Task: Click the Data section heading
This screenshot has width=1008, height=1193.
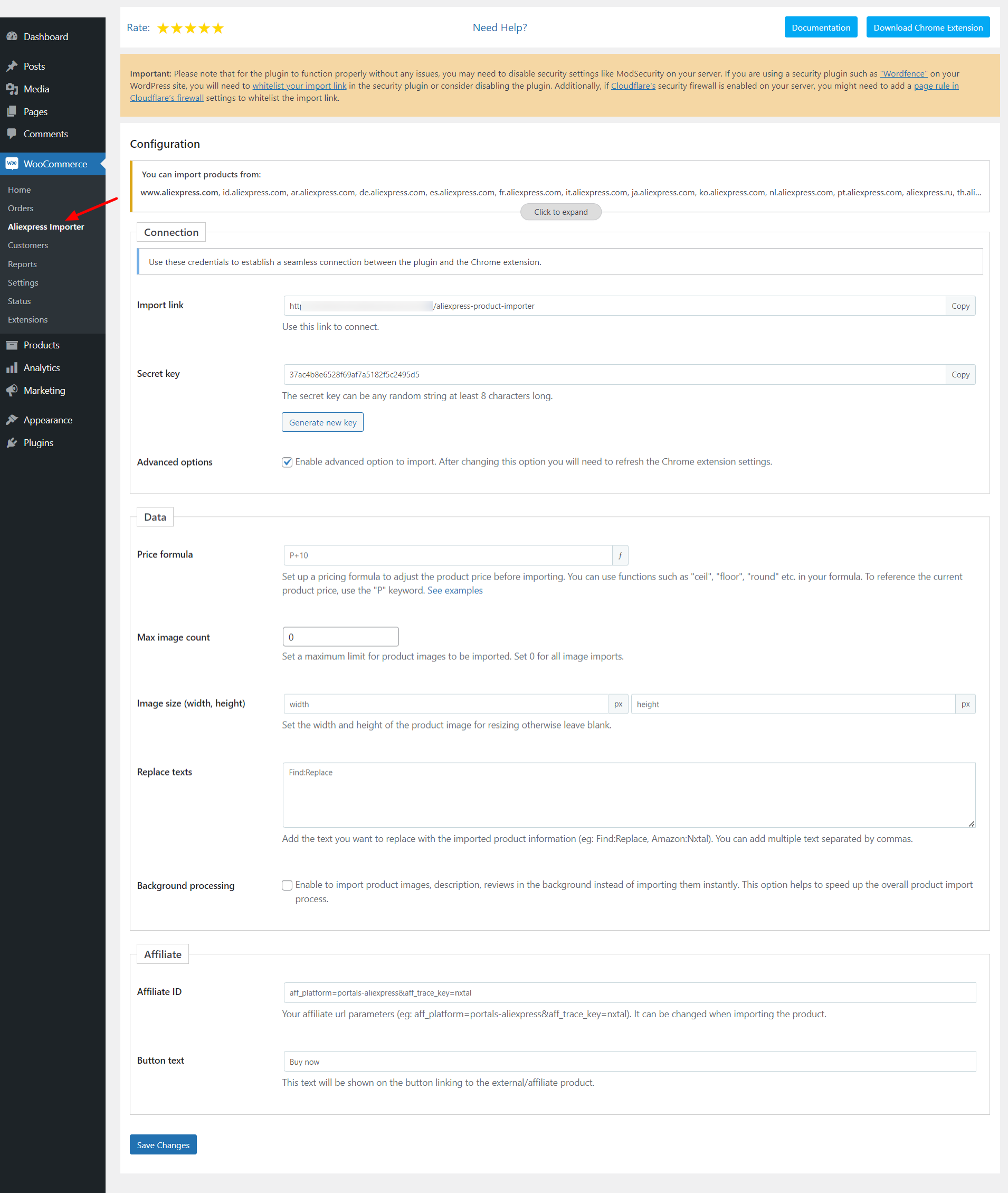Action: point(155,517)
